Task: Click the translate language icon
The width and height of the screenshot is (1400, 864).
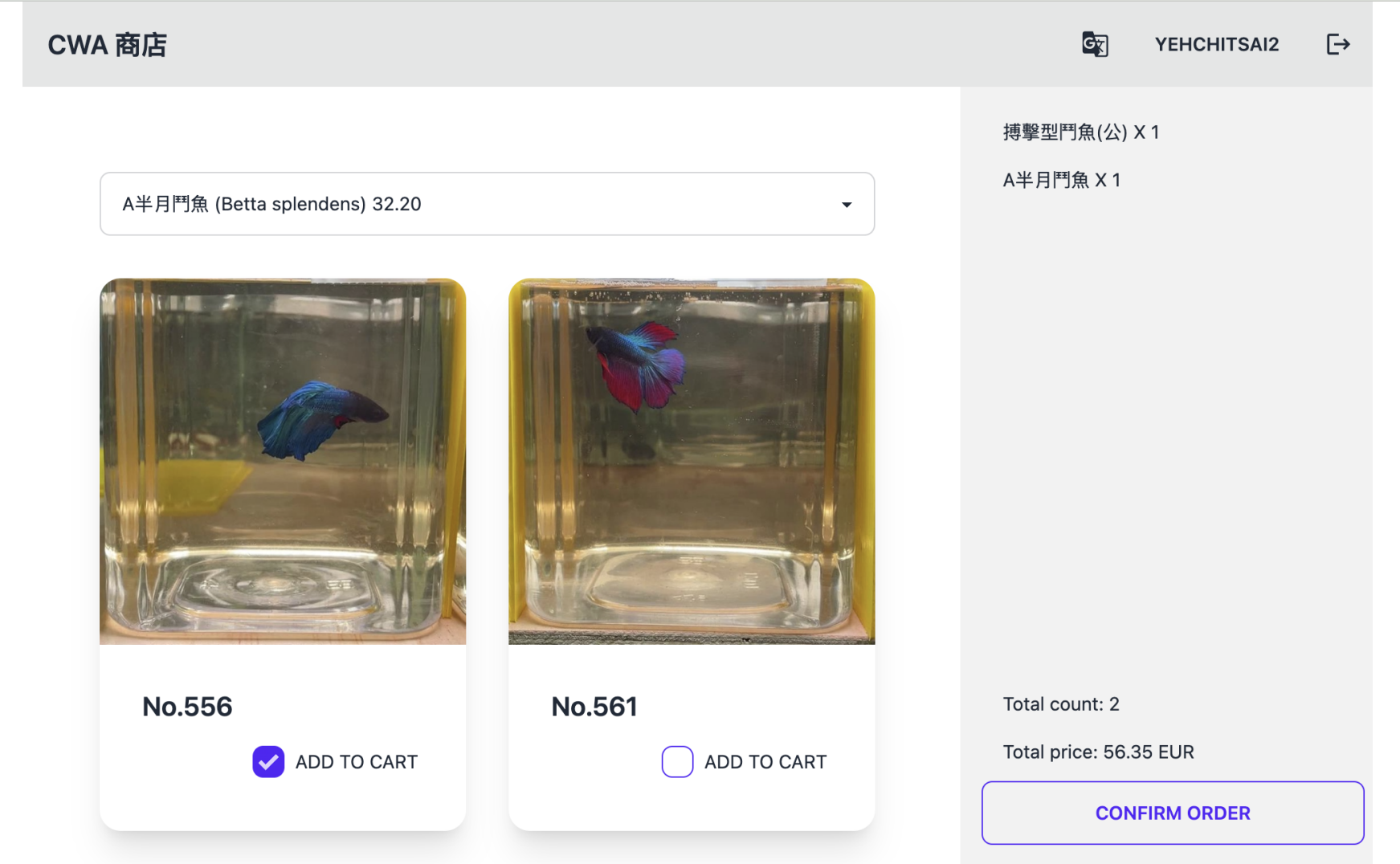Action: tap(1095, 44)
